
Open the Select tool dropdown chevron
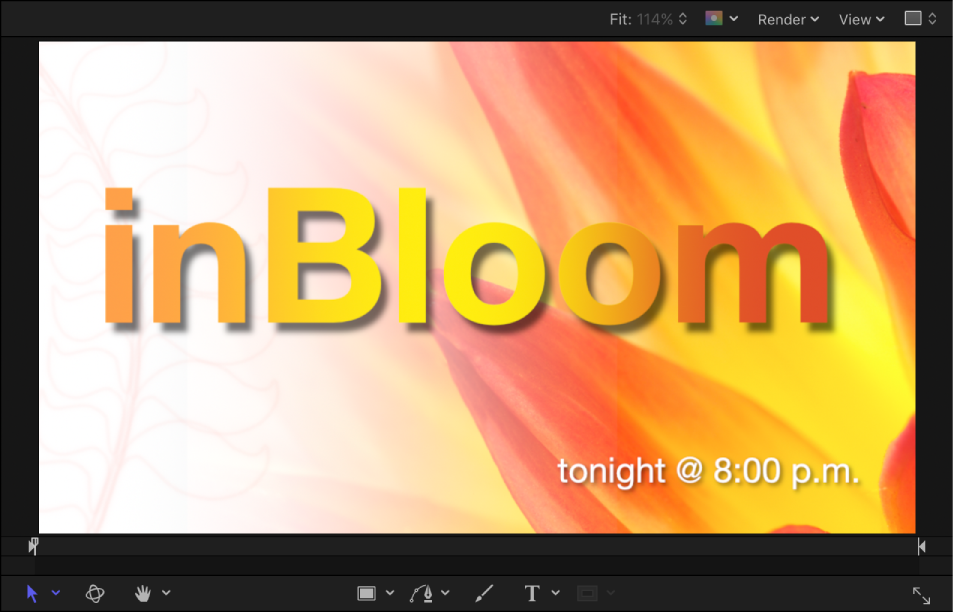point(55,592)
